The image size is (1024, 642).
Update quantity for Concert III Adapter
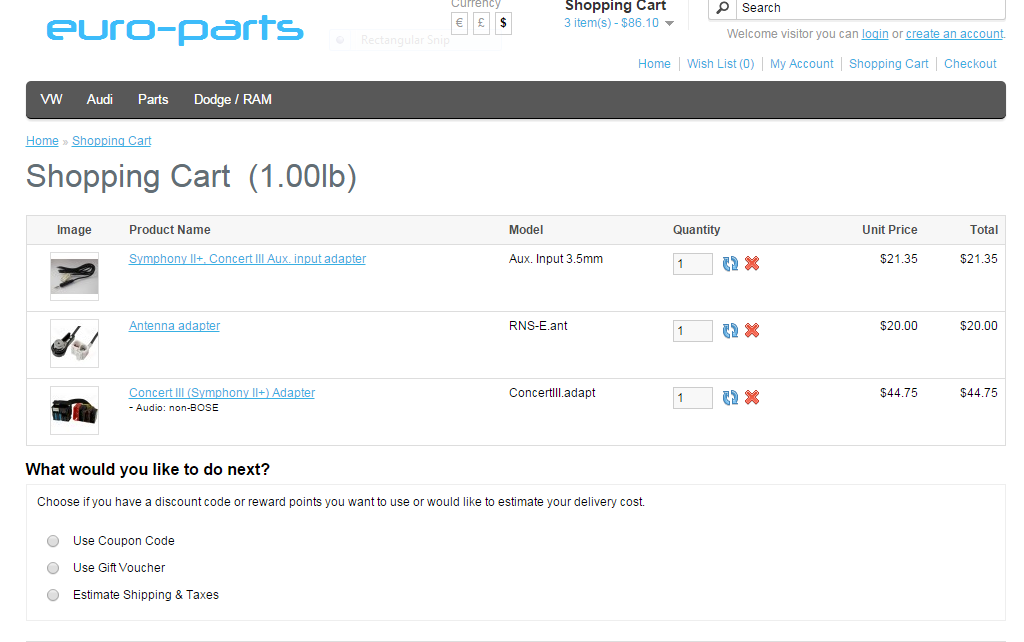click(730, 397)
